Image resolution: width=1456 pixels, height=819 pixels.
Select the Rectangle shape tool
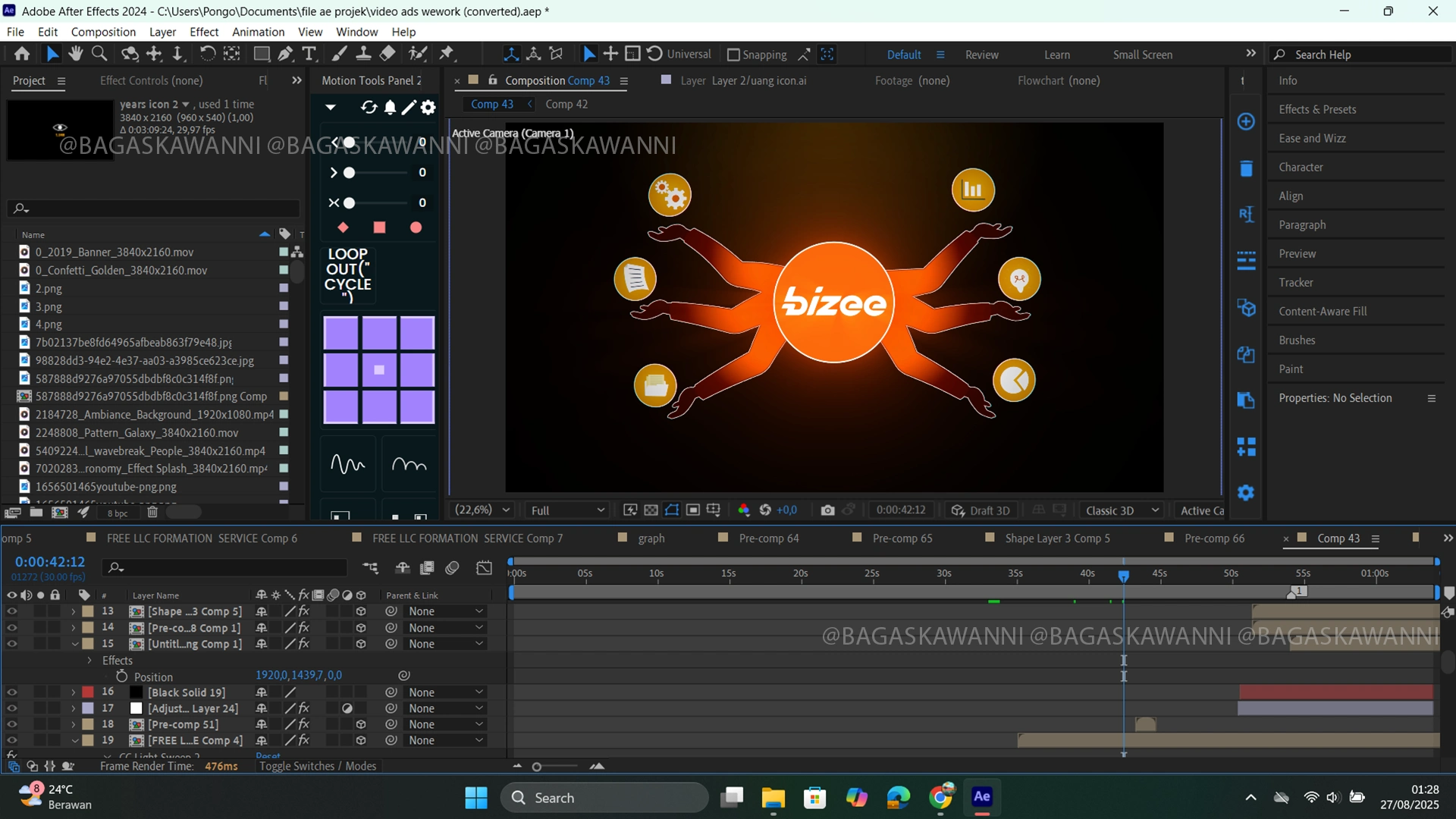262,54
